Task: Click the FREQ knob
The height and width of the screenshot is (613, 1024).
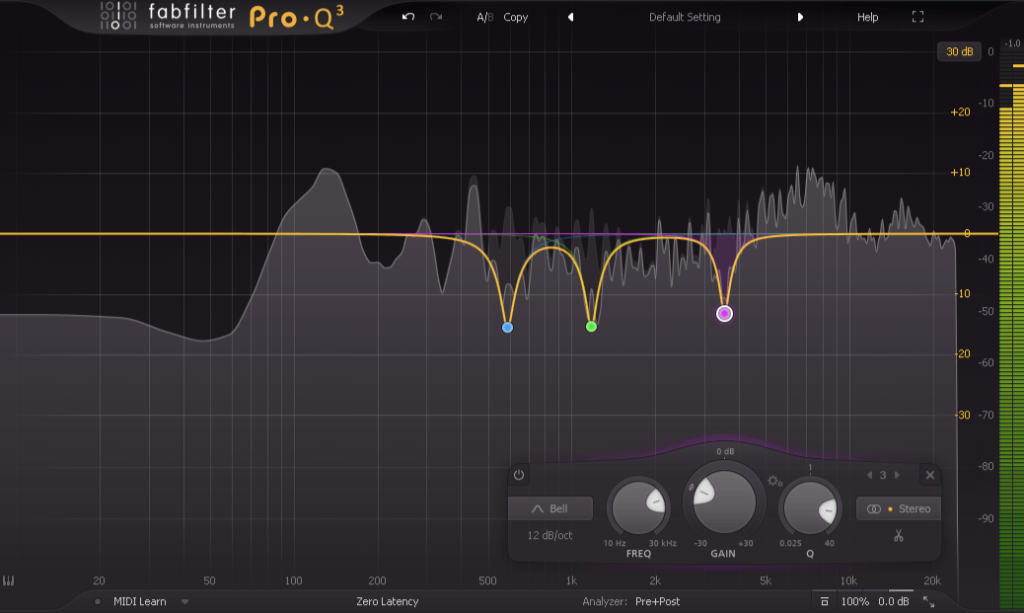Action: coord(639,507)
